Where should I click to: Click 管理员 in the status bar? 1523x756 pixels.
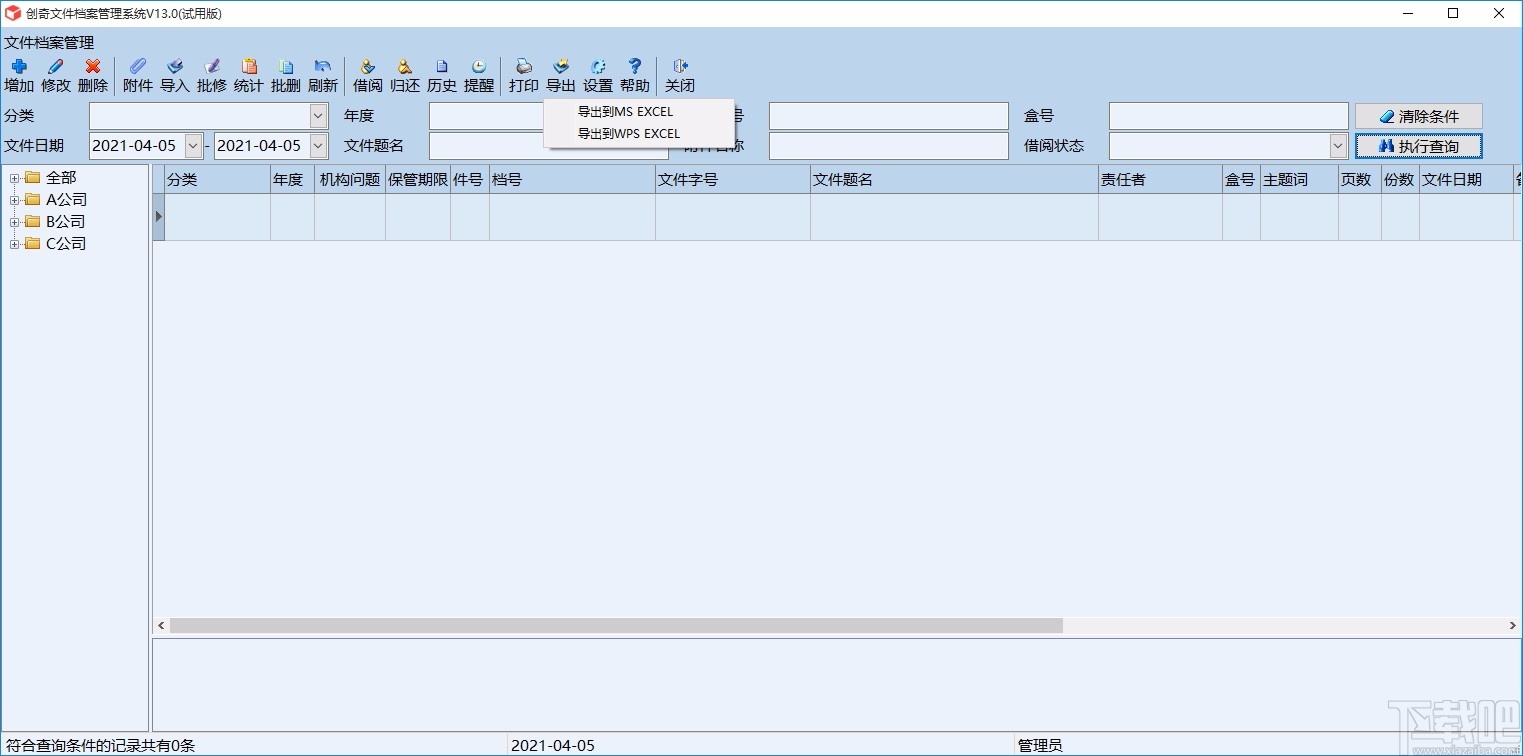click(x=1040, y=746)
